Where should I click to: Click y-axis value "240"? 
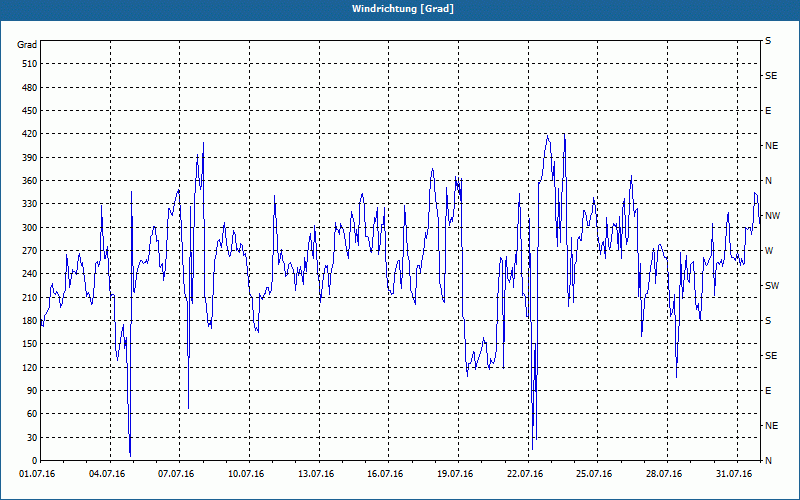click(x=30, y=274)
